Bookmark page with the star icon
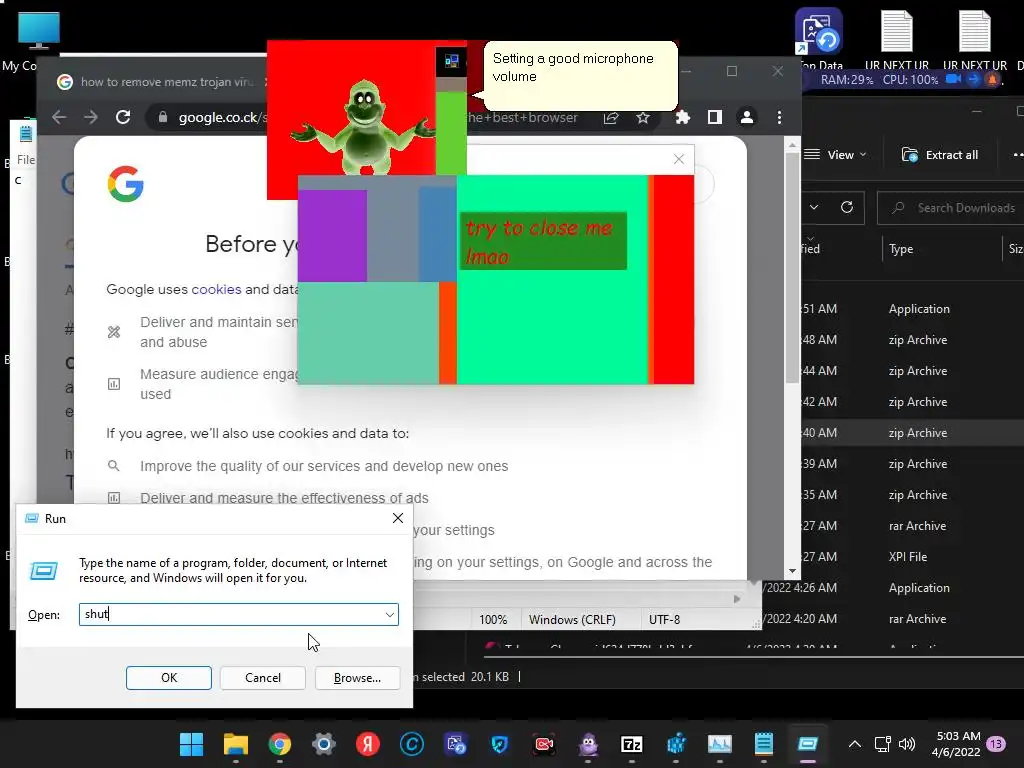The height and width of the screenshot is (768, 1024). (643, 118)
